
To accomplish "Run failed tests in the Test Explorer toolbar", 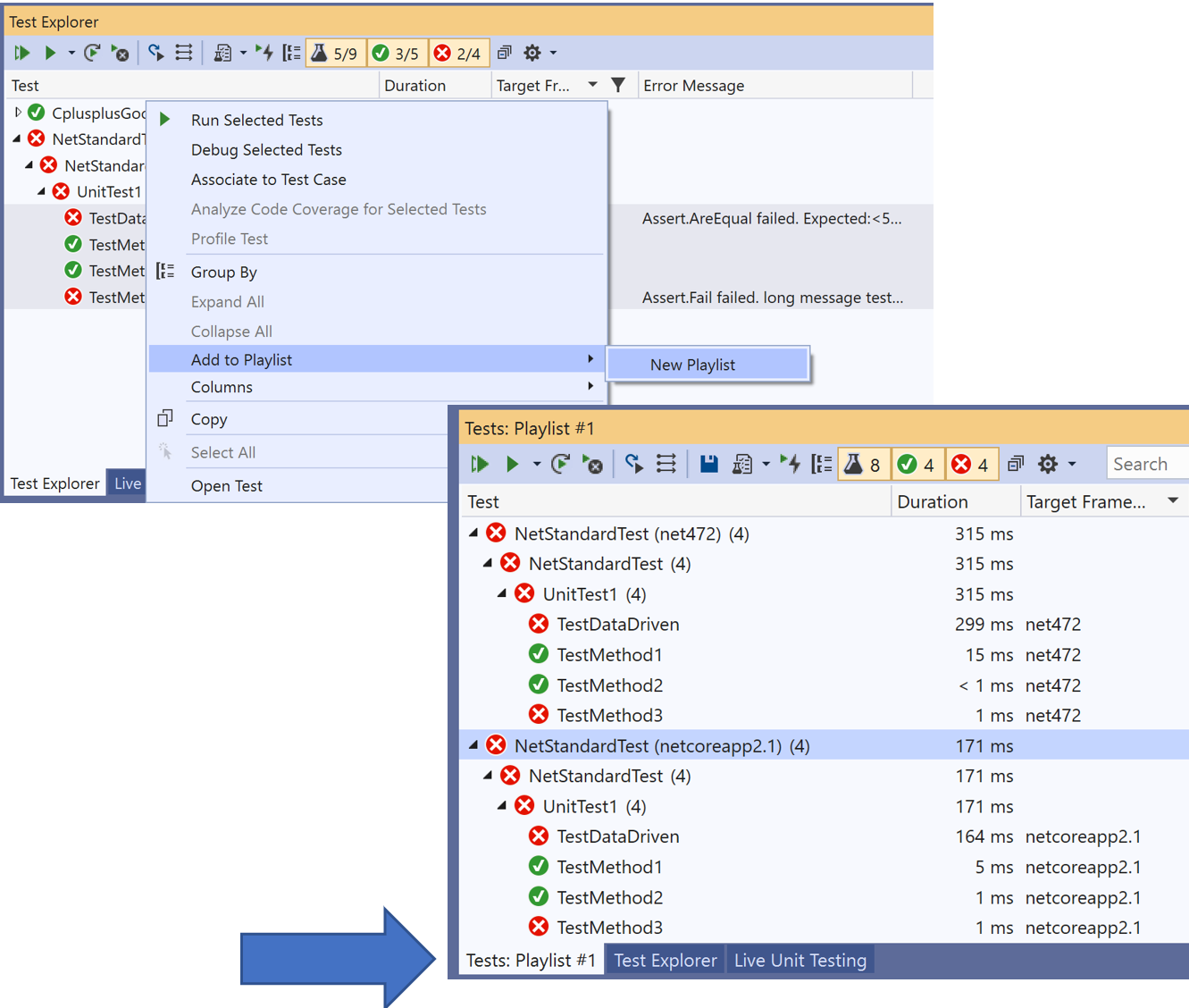I will (x=120, y=54).
